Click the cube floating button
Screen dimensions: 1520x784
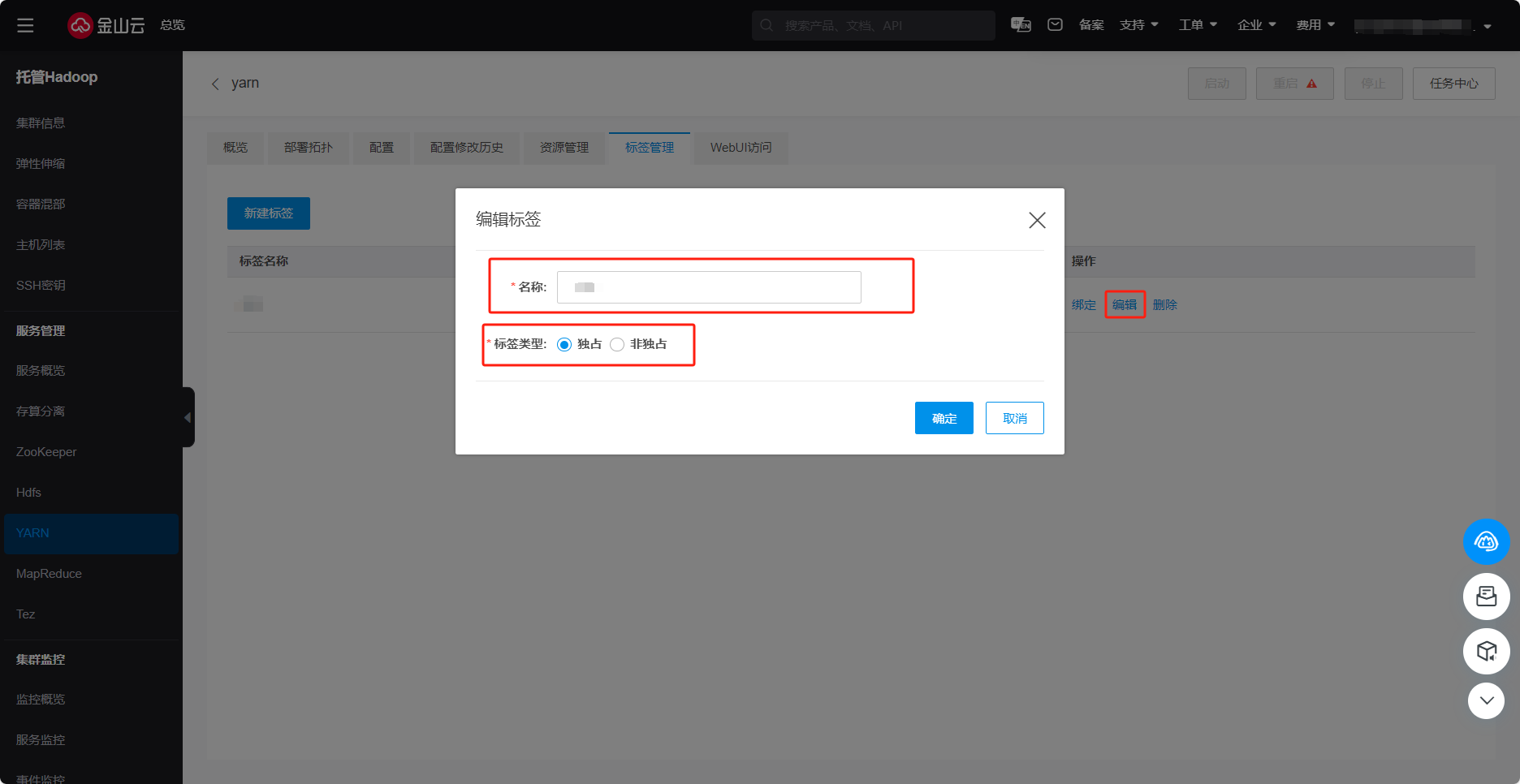point(1486,651)
